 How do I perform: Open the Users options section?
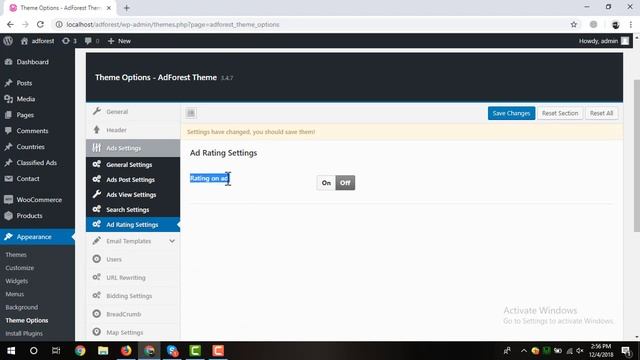(x=133, y=259)
